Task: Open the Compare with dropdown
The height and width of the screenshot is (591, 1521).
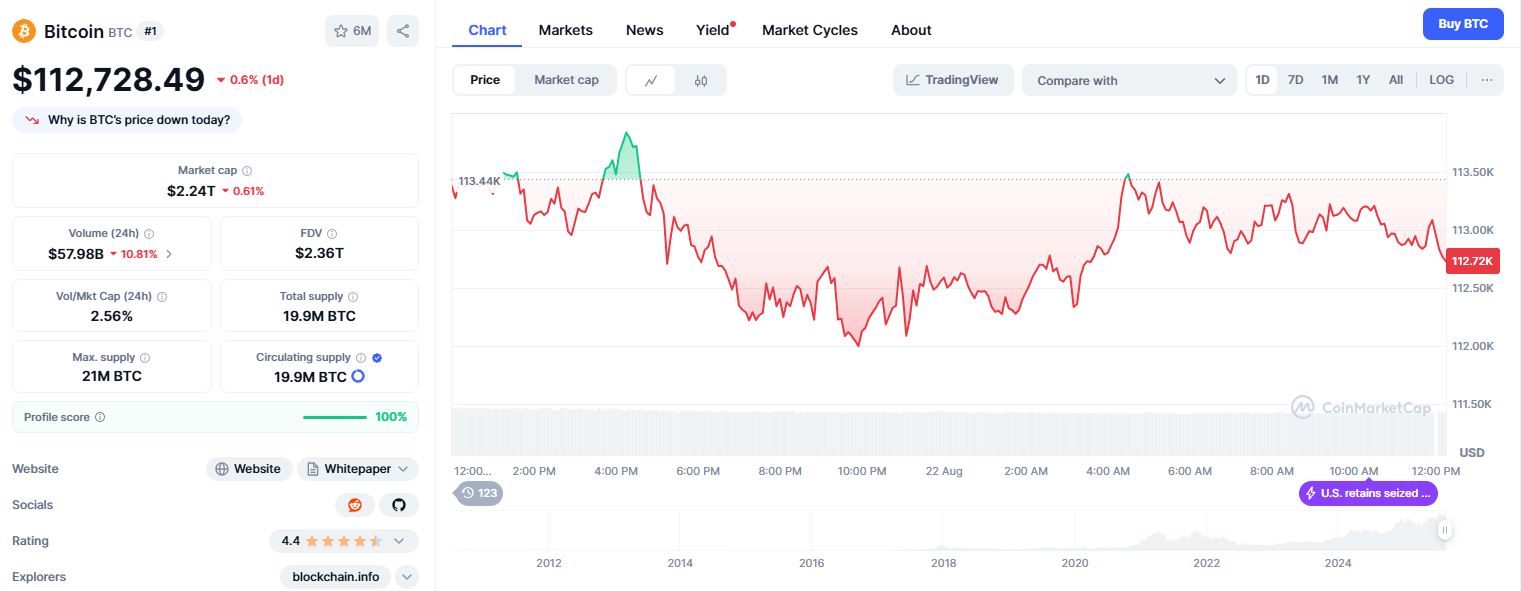Action: point(1129,80)
